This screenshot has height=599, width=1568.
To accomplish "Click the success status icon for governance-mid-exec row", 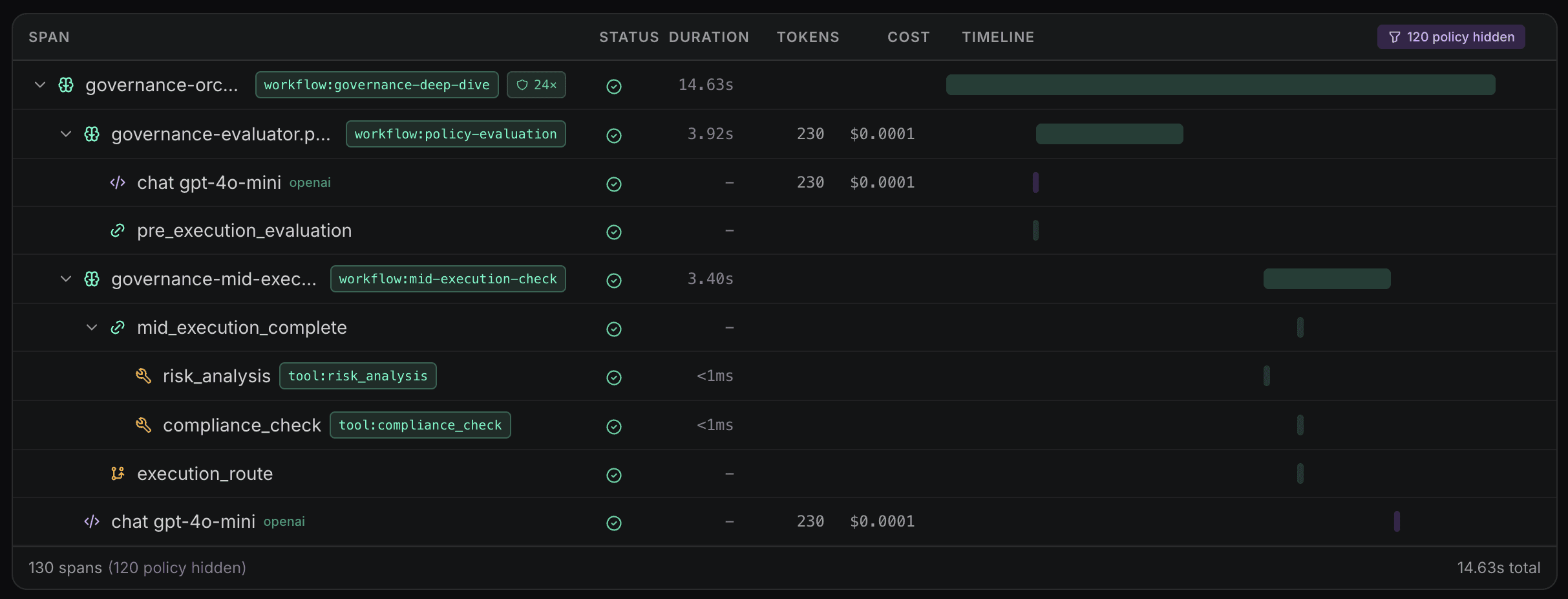I will (614, 280).
